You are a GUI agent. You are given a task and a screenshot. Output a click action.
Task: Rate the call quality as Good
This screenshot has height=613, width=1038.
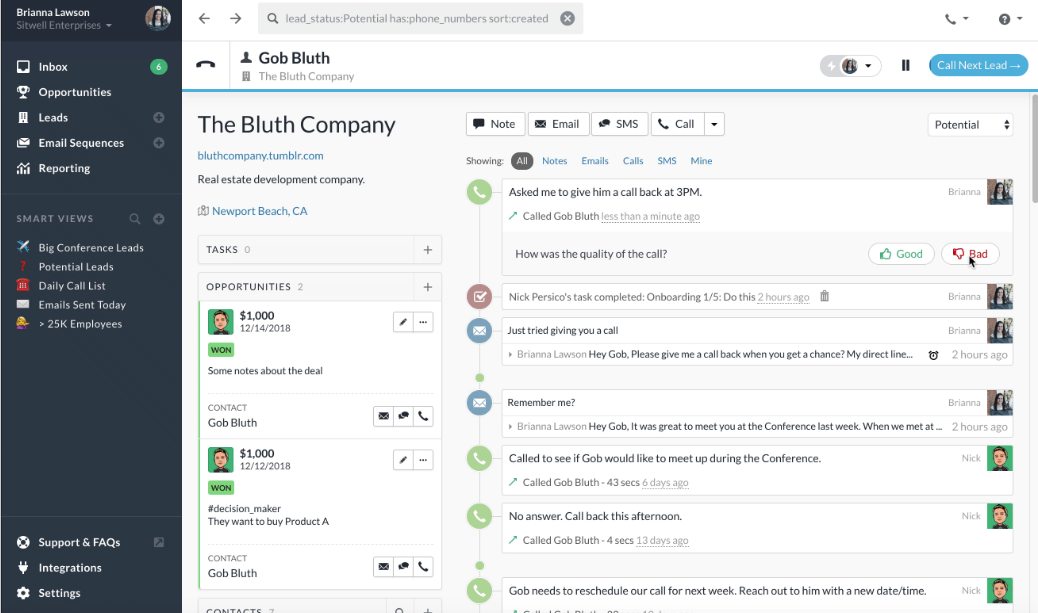[x=900, y=253]
